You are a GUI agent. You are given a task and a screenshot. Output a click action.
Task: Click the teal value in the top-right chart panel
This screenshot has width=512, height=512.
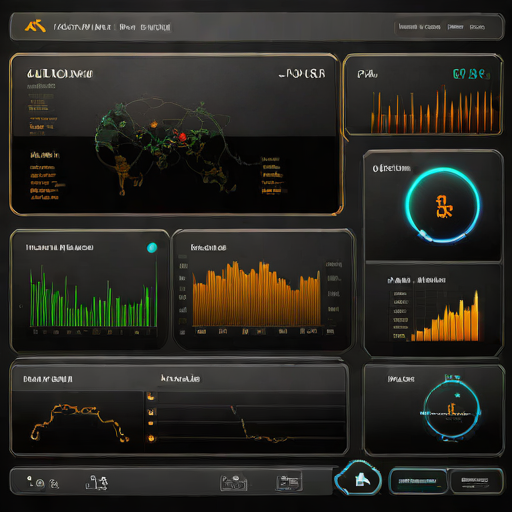(471, 74)
